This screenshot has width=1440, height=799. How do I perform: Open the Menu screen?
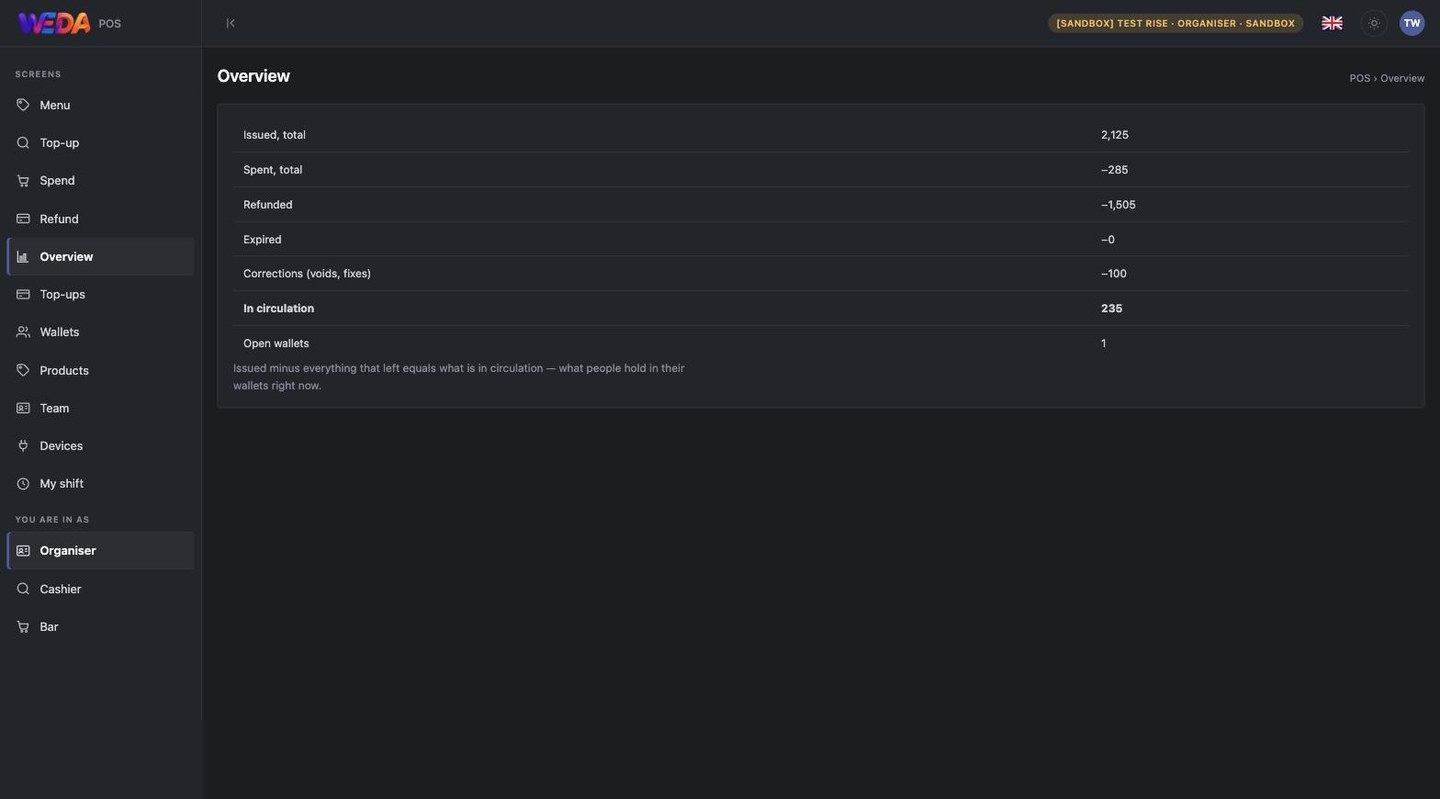pos(100,105)
